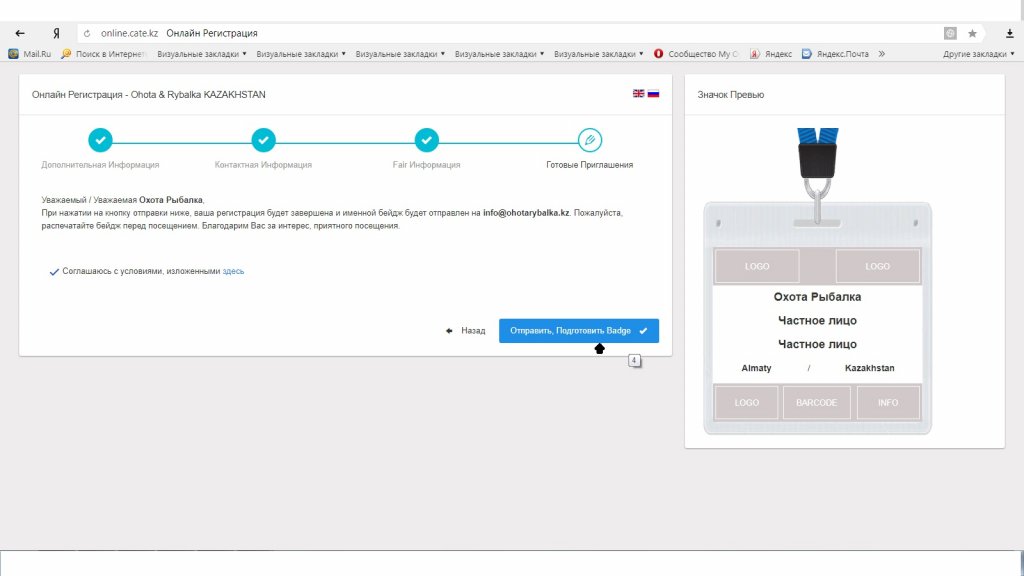Click the BARCODE box on the badge preview
The width and height of the screenshot is (1024, 576).
tap(817, 402)
